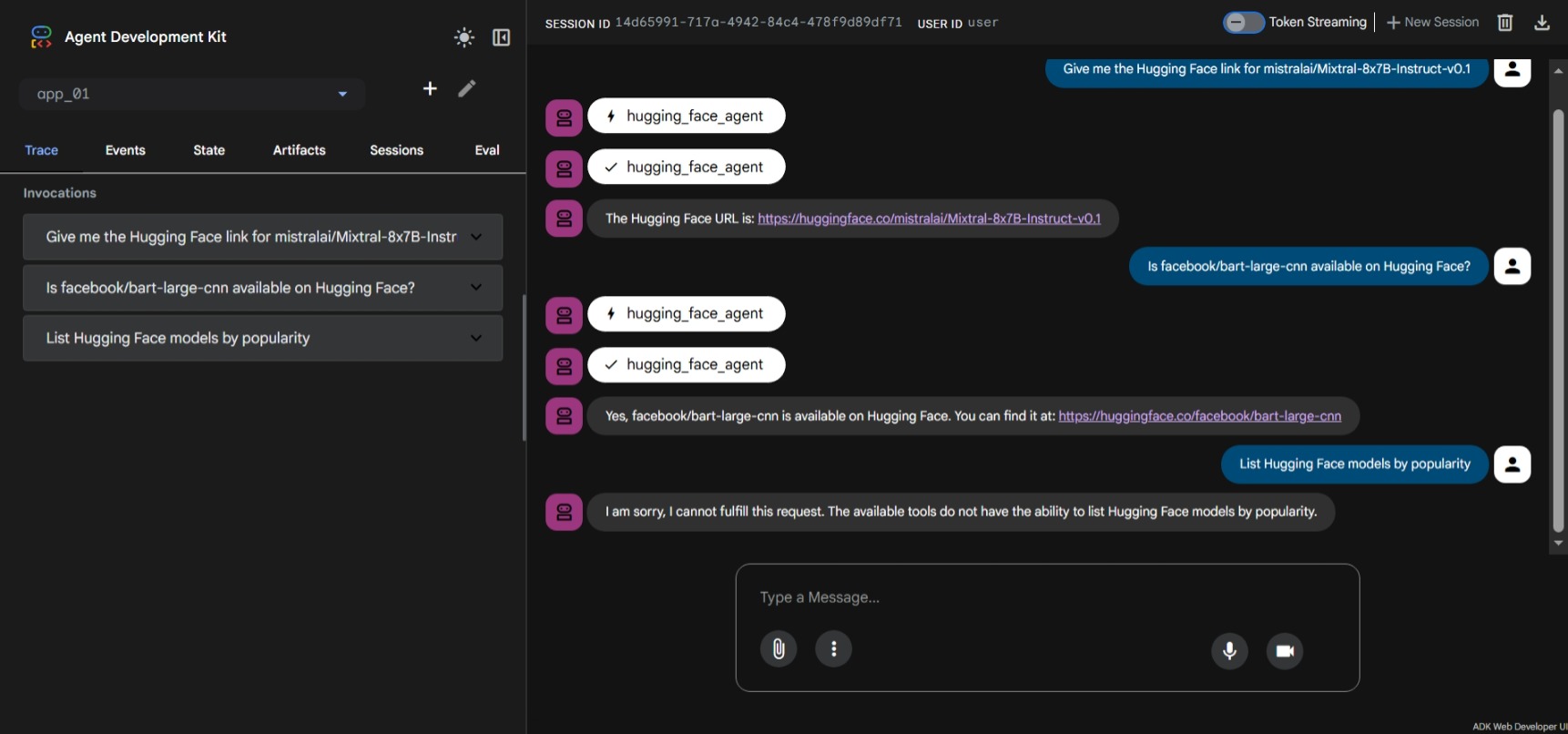
Task: Toggle light/dark theme sun icon
Action: [464, 37]
